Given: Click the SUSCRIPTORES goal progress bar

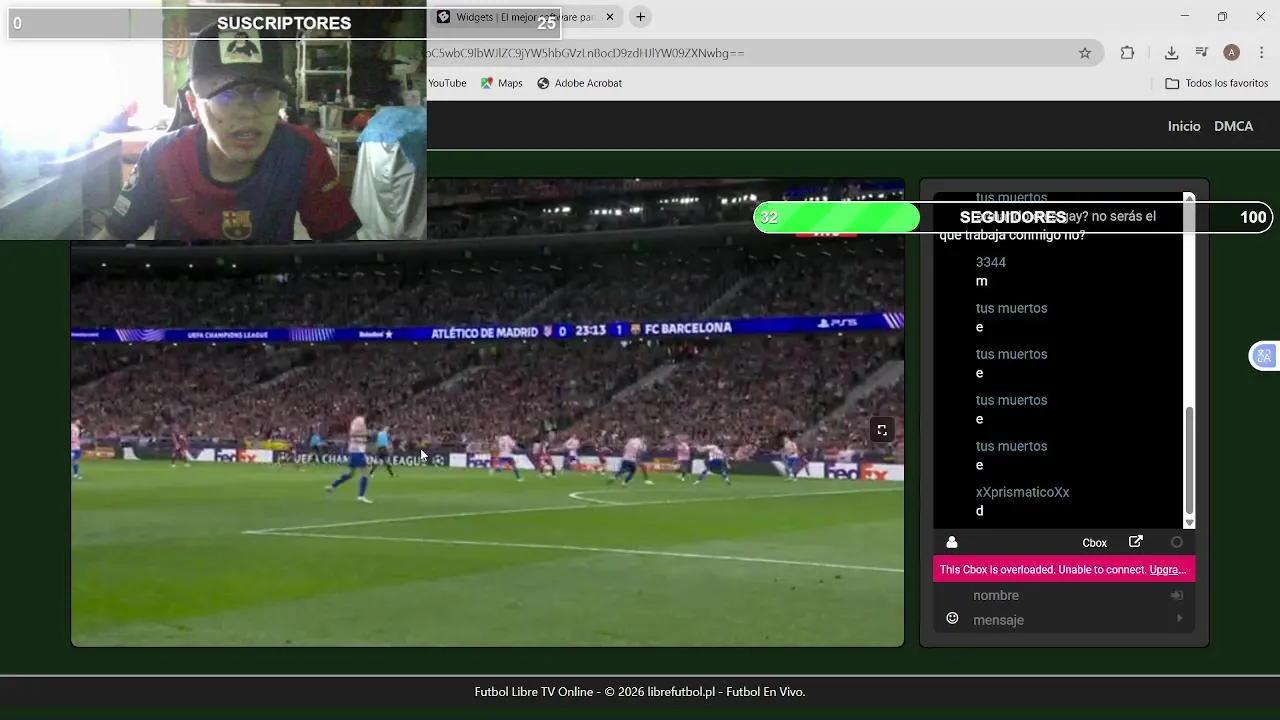Looking at the screenshot, I should [x=284, y=23].
